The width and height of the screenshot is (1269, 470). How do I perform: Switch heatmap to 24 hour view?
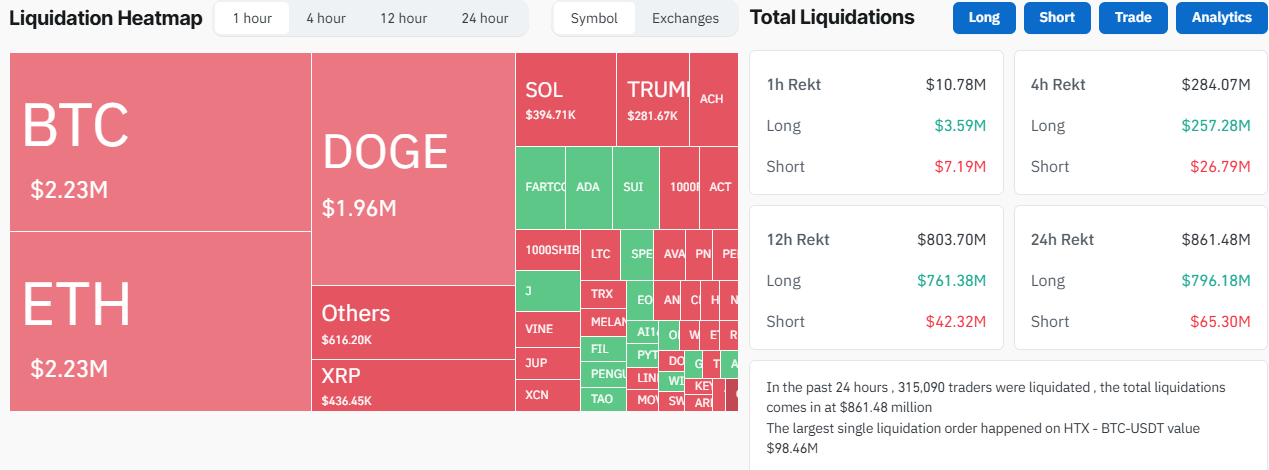[485, 18]
